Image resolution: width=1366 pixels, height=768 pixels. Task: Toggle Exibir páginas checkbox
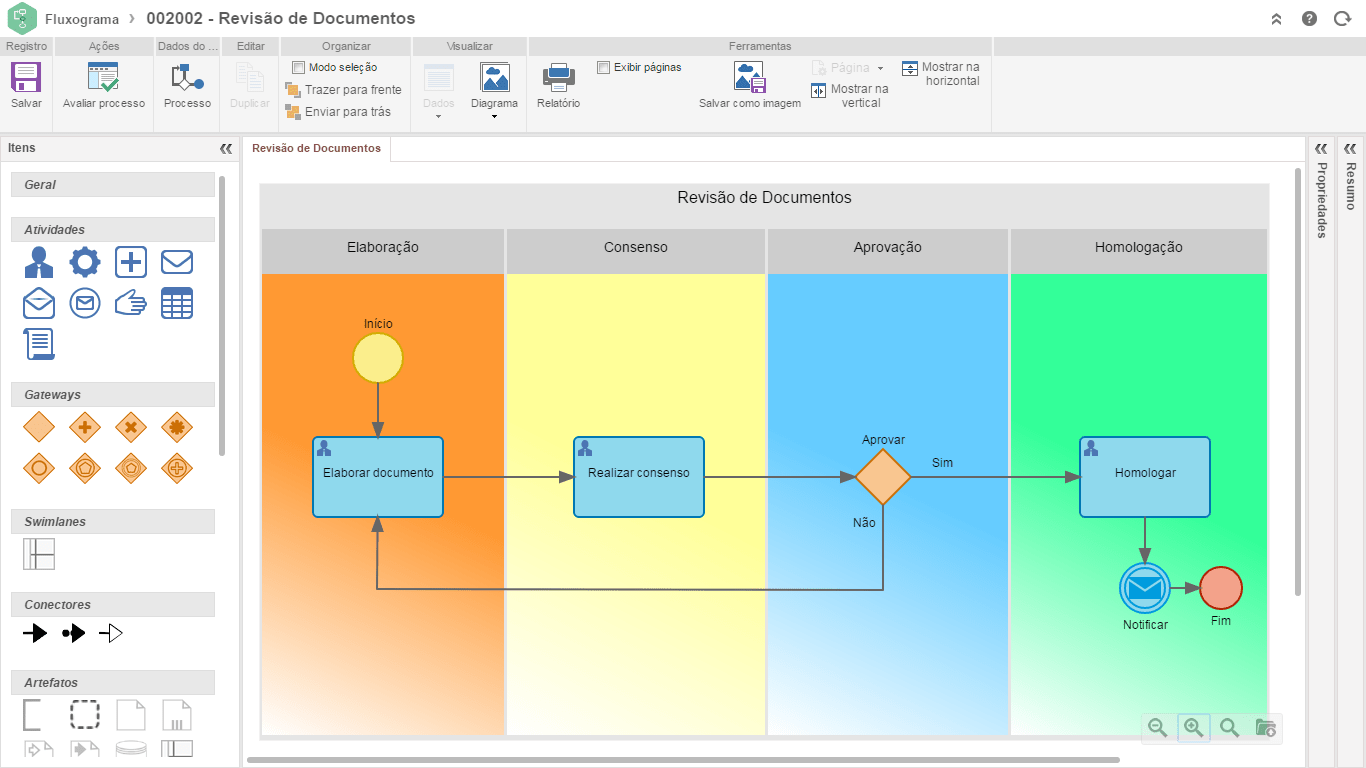pos(603,67)
